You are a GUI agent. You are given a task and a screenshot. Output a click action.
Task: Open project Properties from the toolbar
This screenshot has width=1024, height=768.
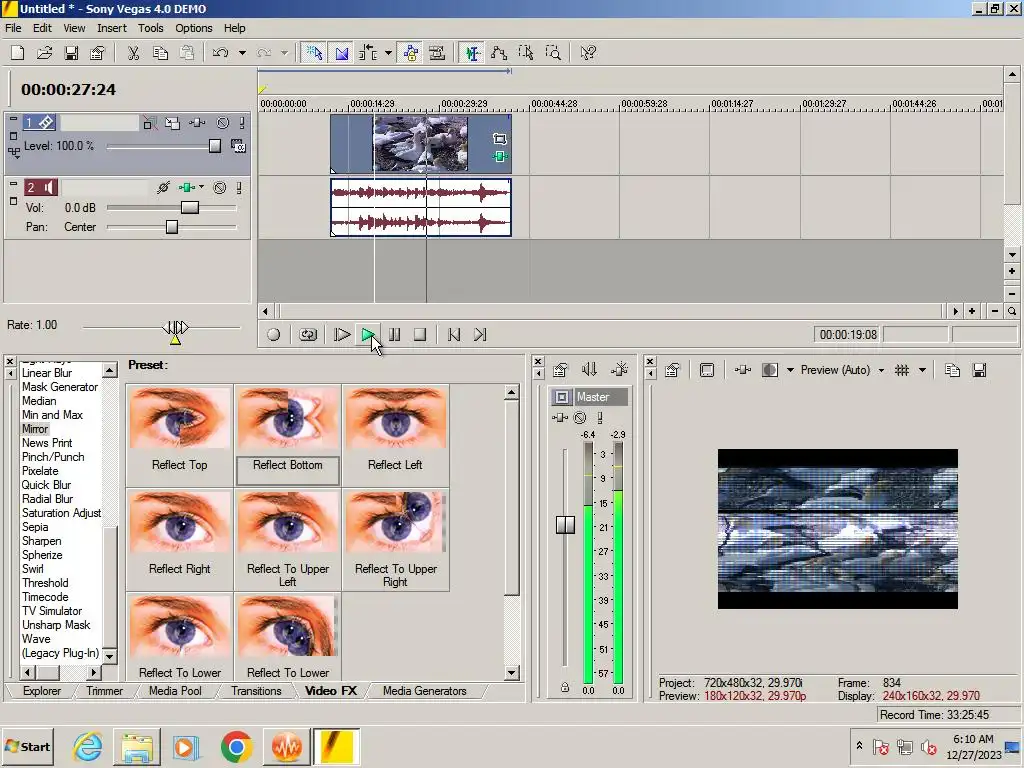coord(97,53)
